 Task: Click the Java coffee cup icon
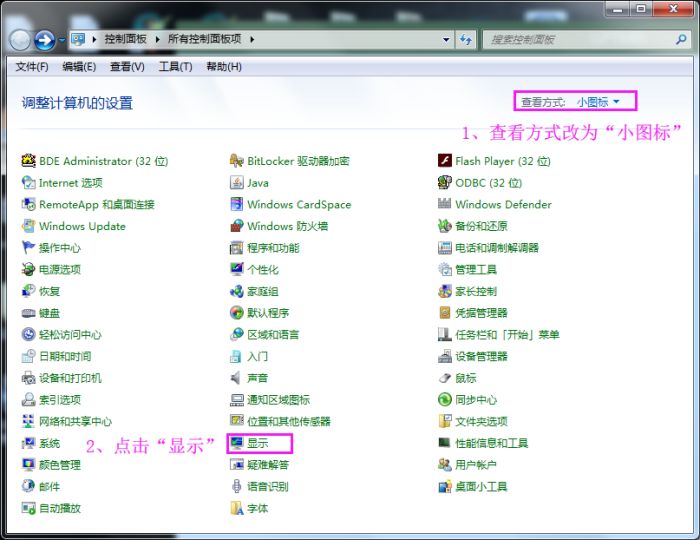tap(237, 183)
